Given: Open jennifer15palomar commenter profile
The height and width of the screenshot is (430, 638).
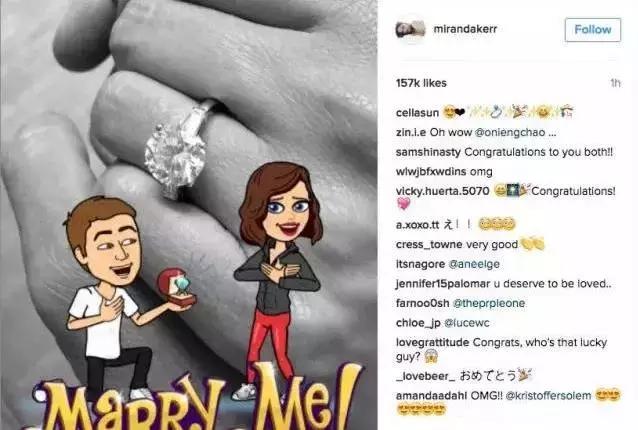Looking at the screenshot, I should pyautogui.click(x=443, y=284).
